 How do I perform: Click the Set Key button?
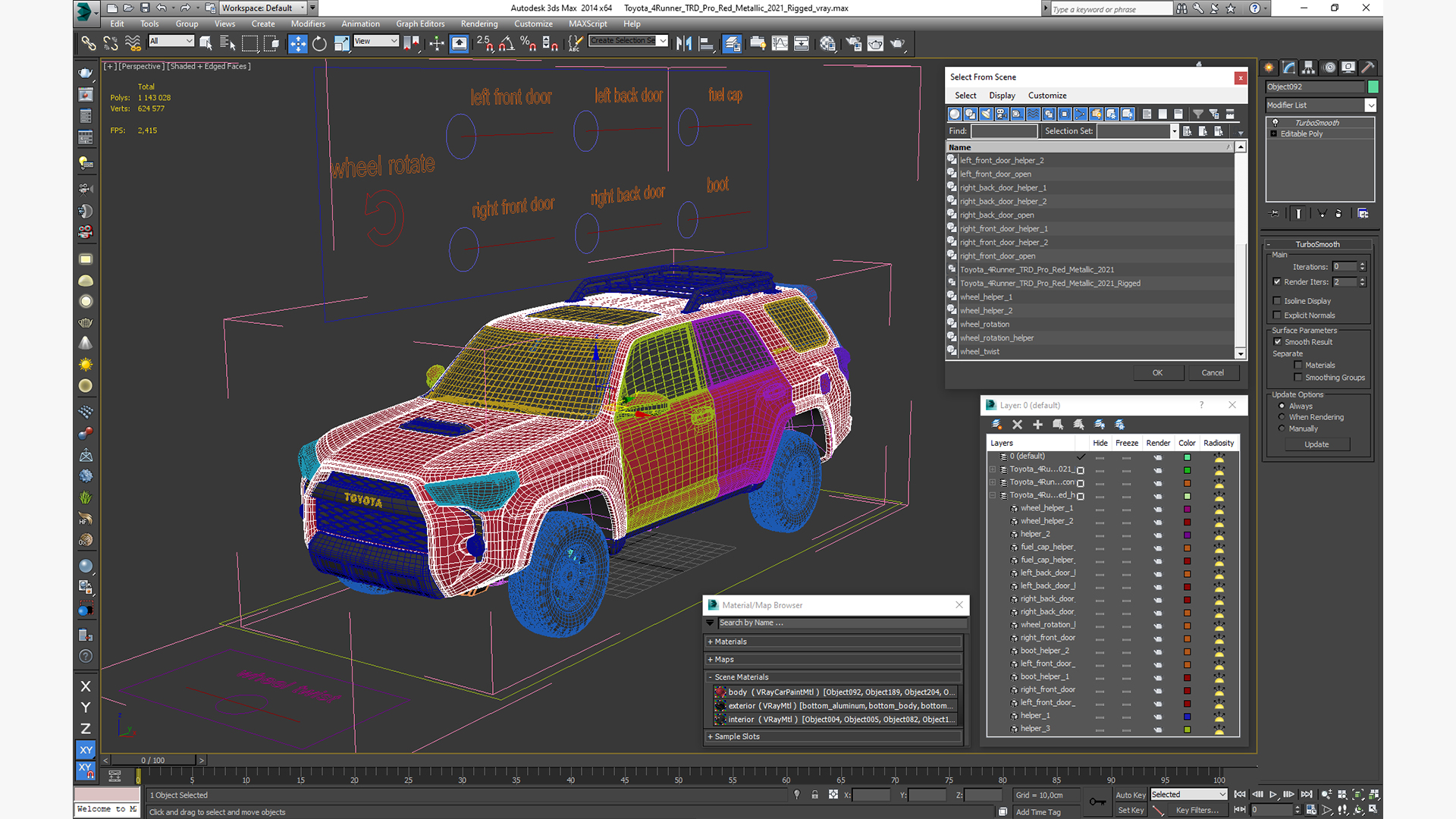coord(1130,810)
